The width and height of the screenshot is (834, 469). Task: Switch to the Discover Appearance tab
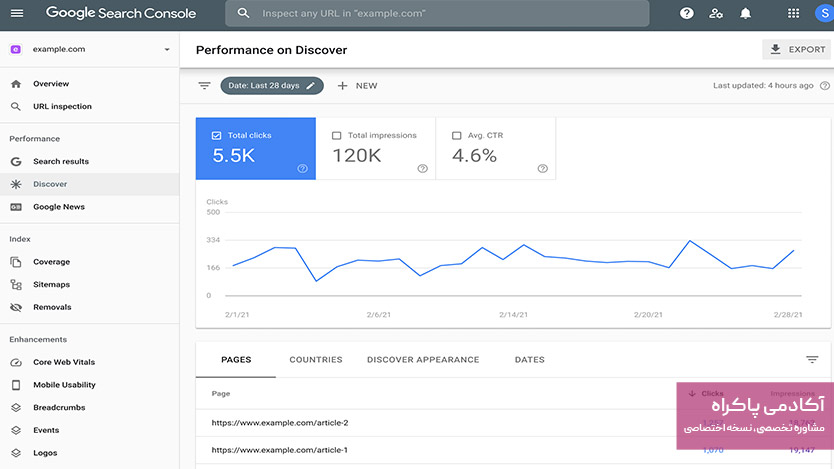423,360
